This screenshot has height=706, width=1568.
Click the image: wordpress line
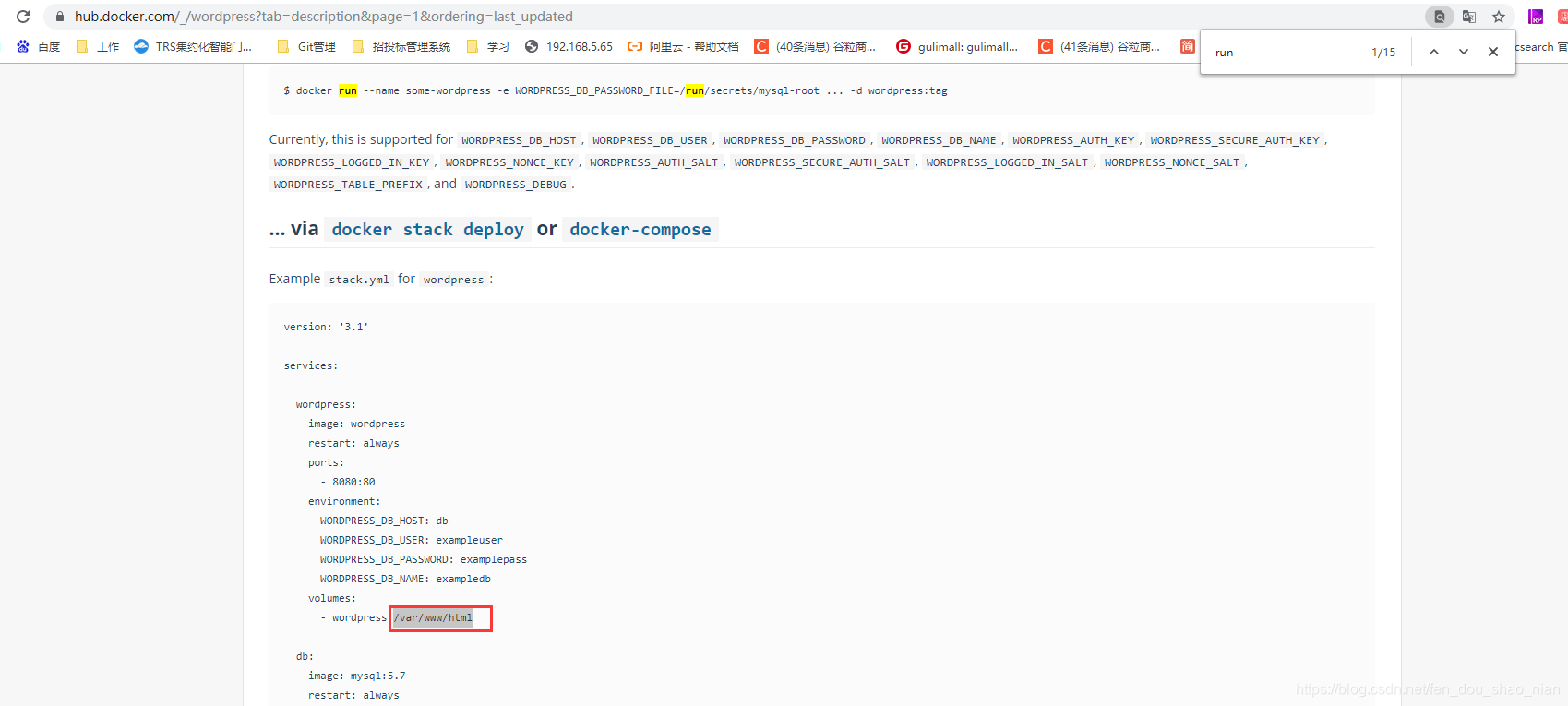[x=356, y=424]
